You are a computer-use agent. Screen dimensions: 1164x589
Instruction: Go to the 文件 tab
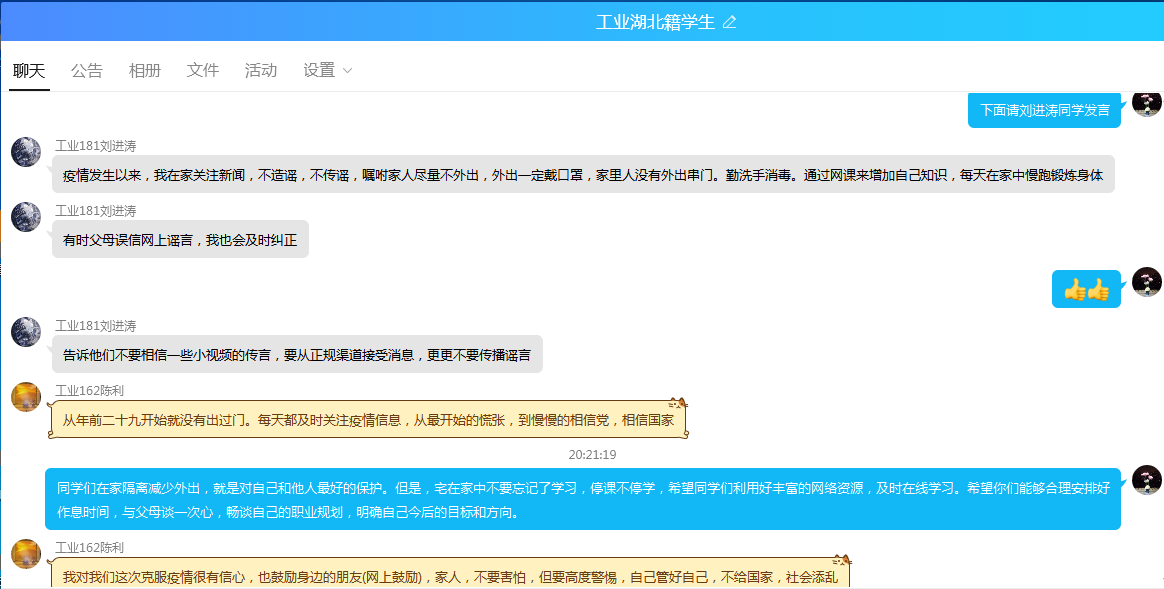[203, 71]
